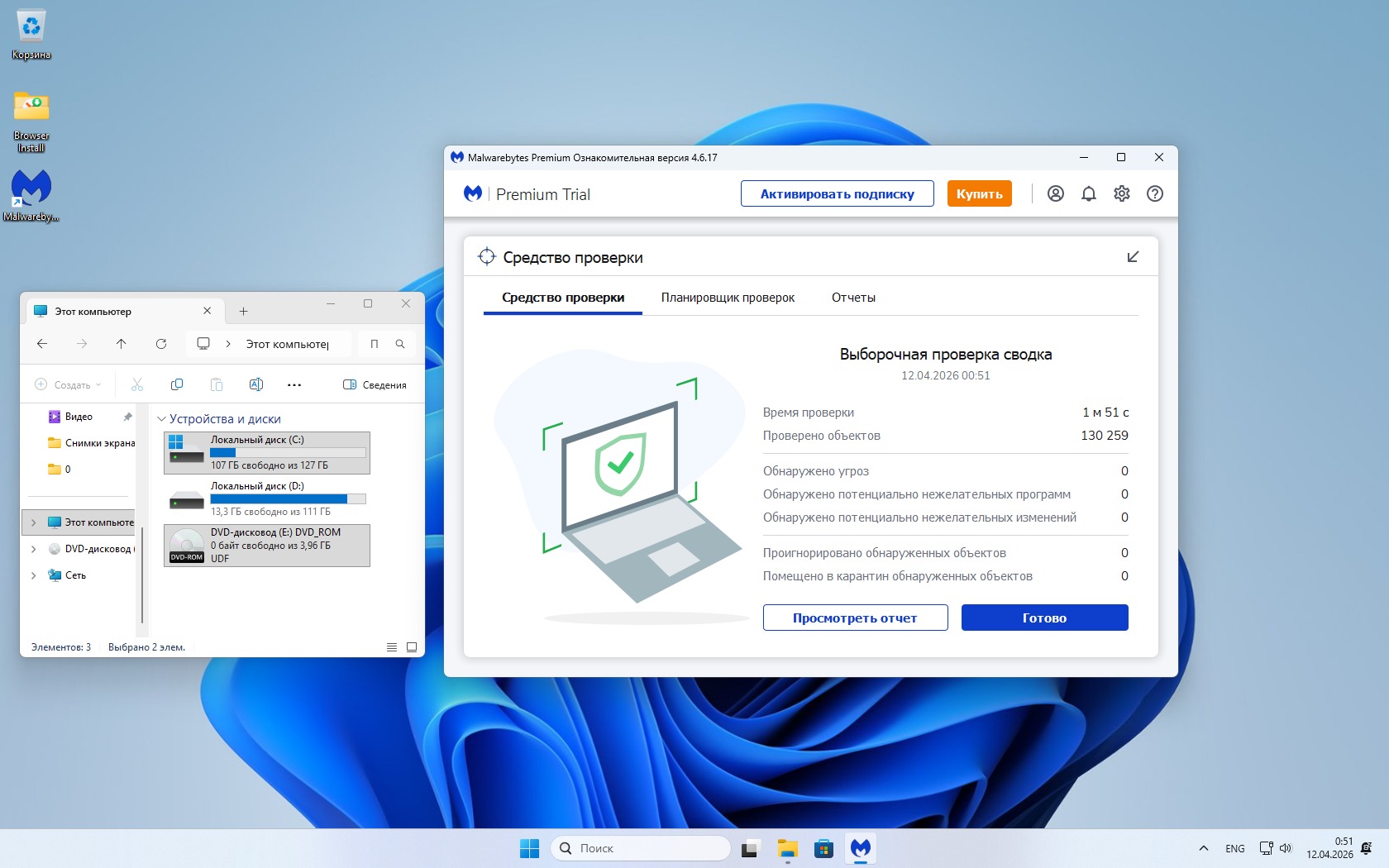Open the Malwarebytes help question mark
The height and width of the screenshot is (868, 1389).
pyautogui.click(x=1154, y=193)
